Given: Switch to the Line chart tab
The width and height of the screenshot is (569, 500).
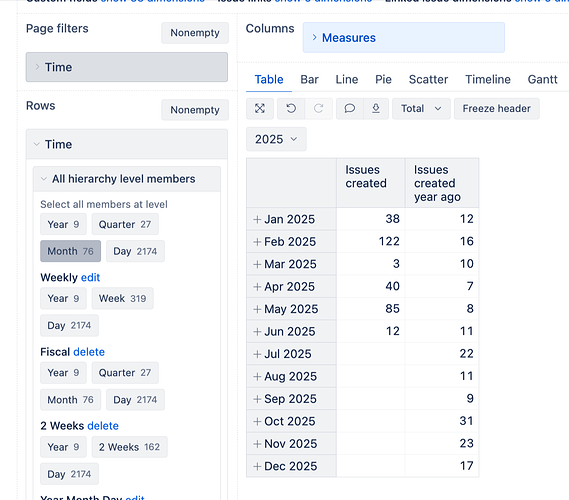Looking at the screenshot, I should [347, 79].
